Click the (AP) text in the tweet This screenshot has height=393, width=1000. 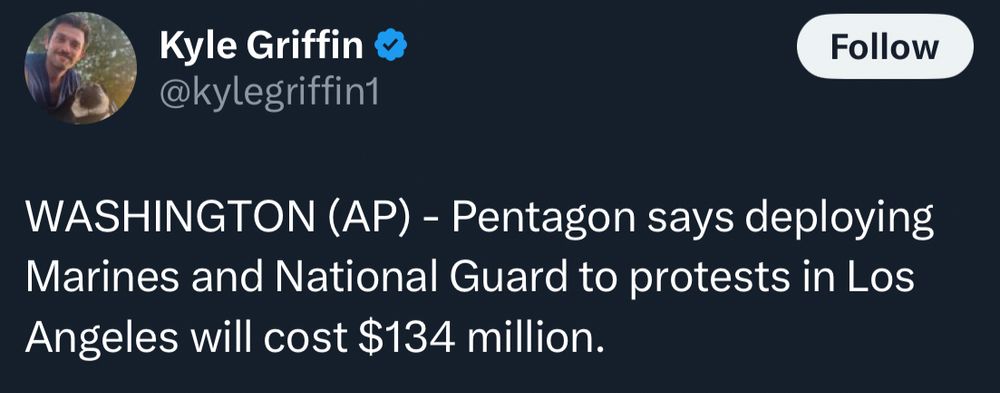tap(369, 219)
